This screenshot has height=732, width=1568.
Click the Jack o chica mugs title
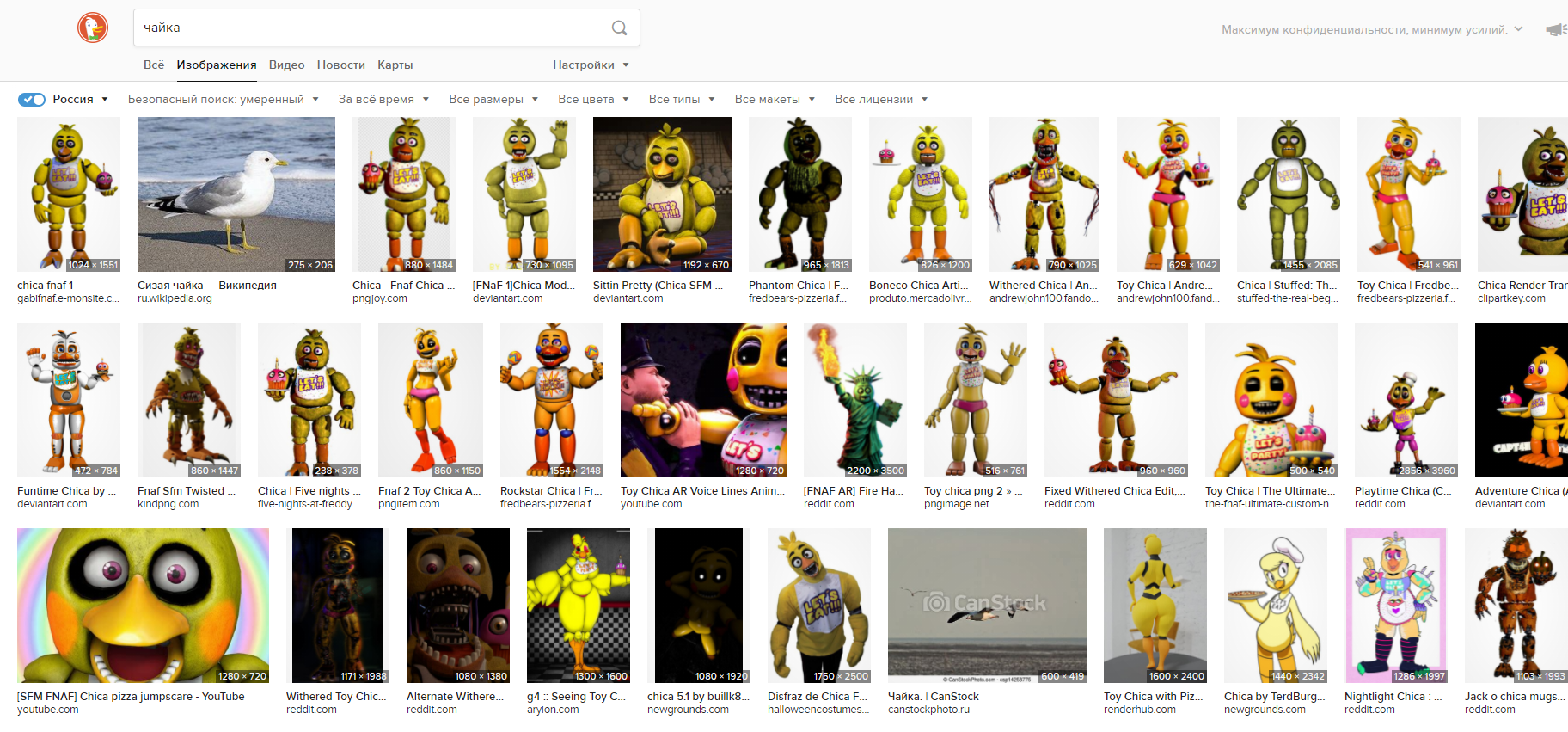1516,696
